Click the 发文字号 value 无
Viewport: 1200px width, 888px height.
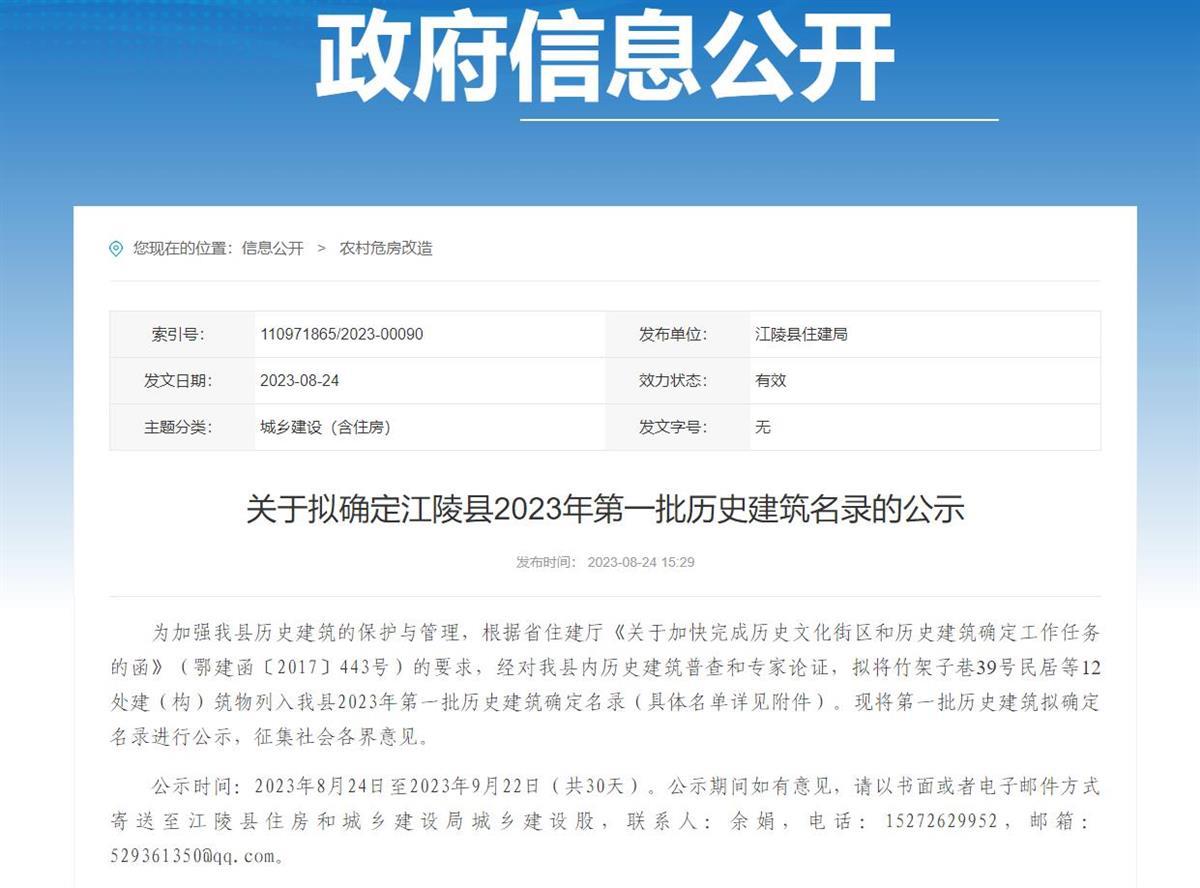pos(763,427)
